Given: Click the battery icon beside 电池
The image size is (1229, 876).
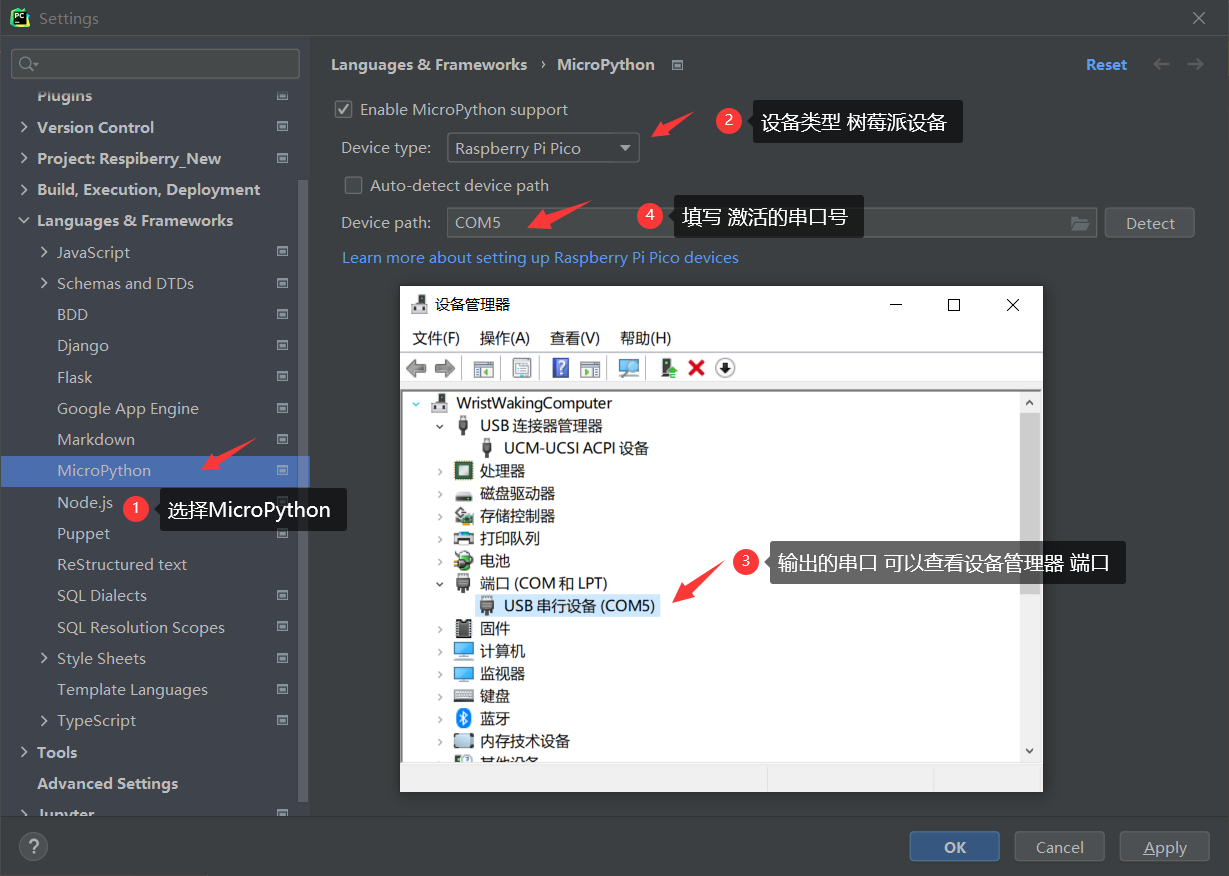Looking at the screenshot, I should (x=463, y=560).
